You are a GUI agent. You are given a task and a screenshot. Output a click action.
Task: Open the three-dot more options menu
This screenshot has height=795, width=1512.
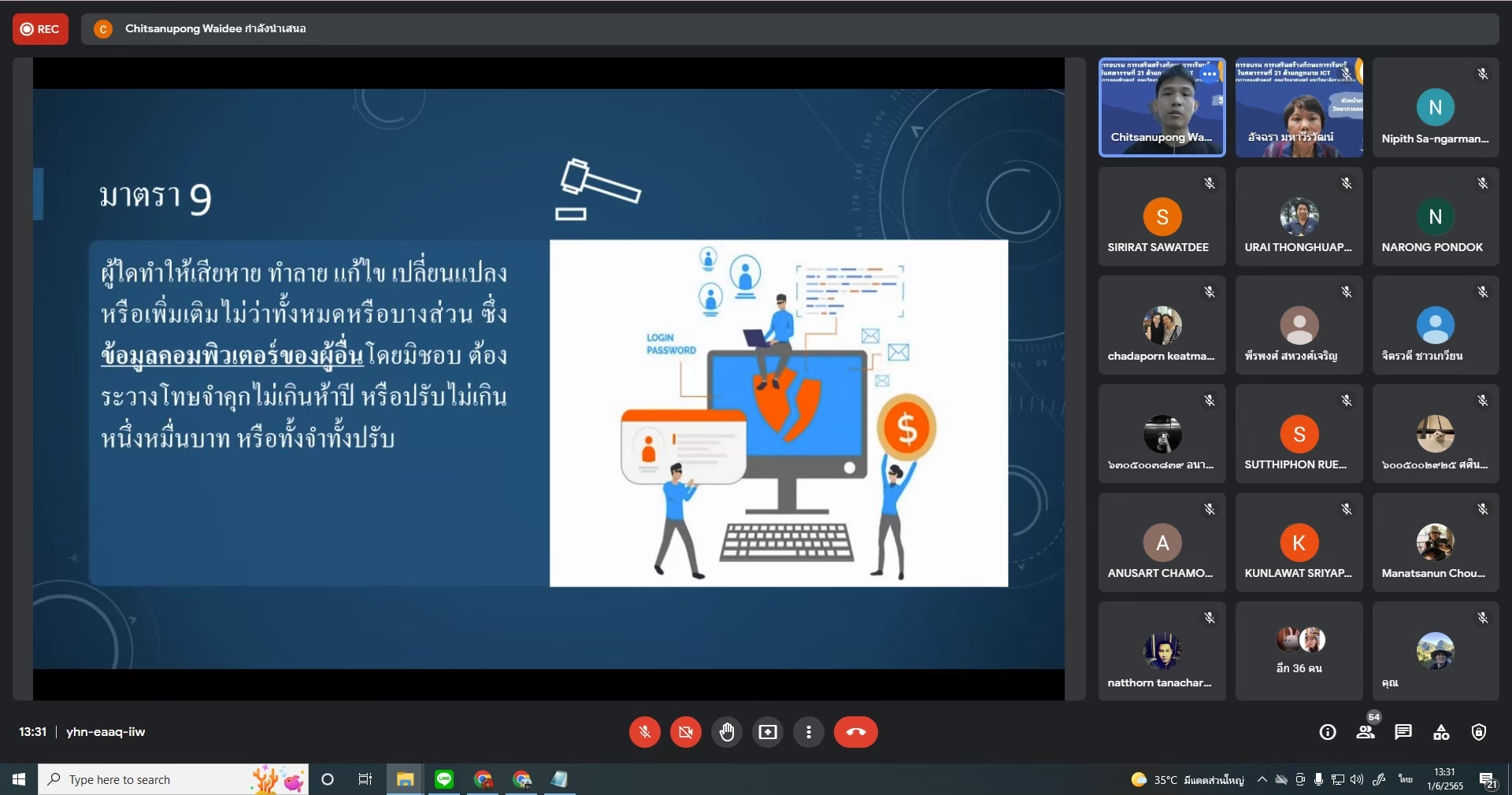[x=809, y=732]
